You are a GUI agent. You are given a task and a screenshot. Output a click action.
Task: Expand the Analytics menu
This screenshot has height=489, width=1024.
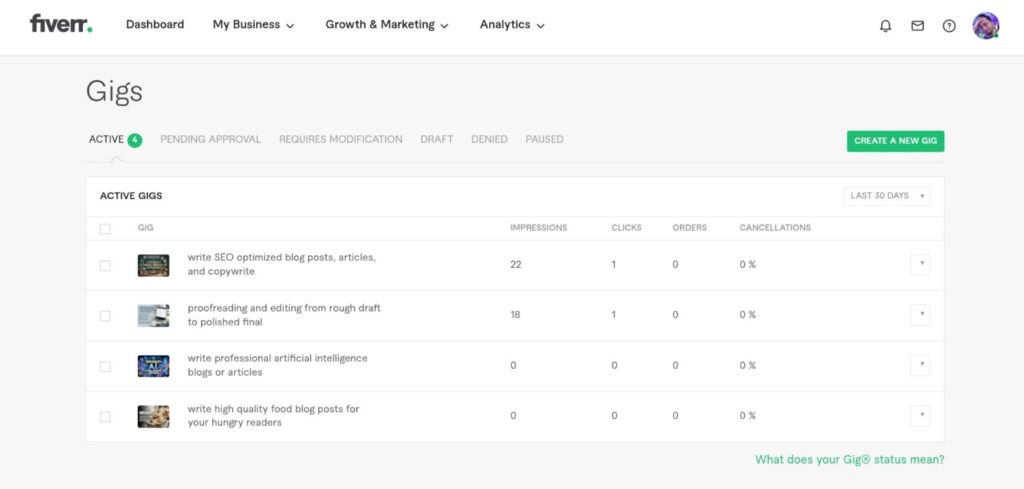point(512,25)
